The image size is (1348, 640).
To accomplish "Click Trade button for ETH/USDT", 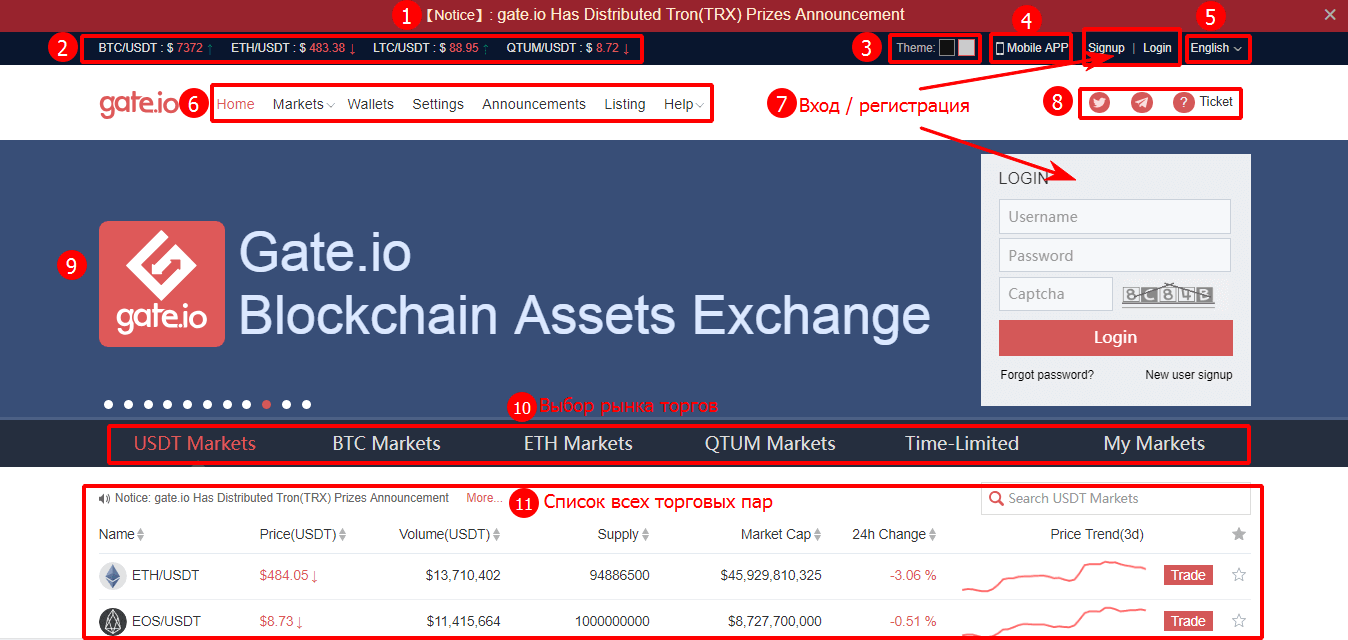I will pyautogui.click(x=1188, y=575).
